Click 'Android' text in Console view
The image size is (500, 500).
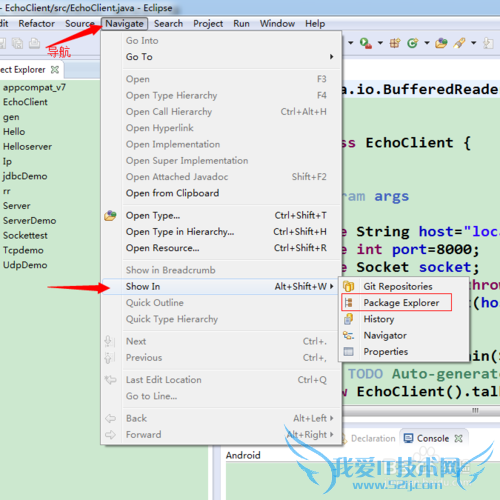243,455
